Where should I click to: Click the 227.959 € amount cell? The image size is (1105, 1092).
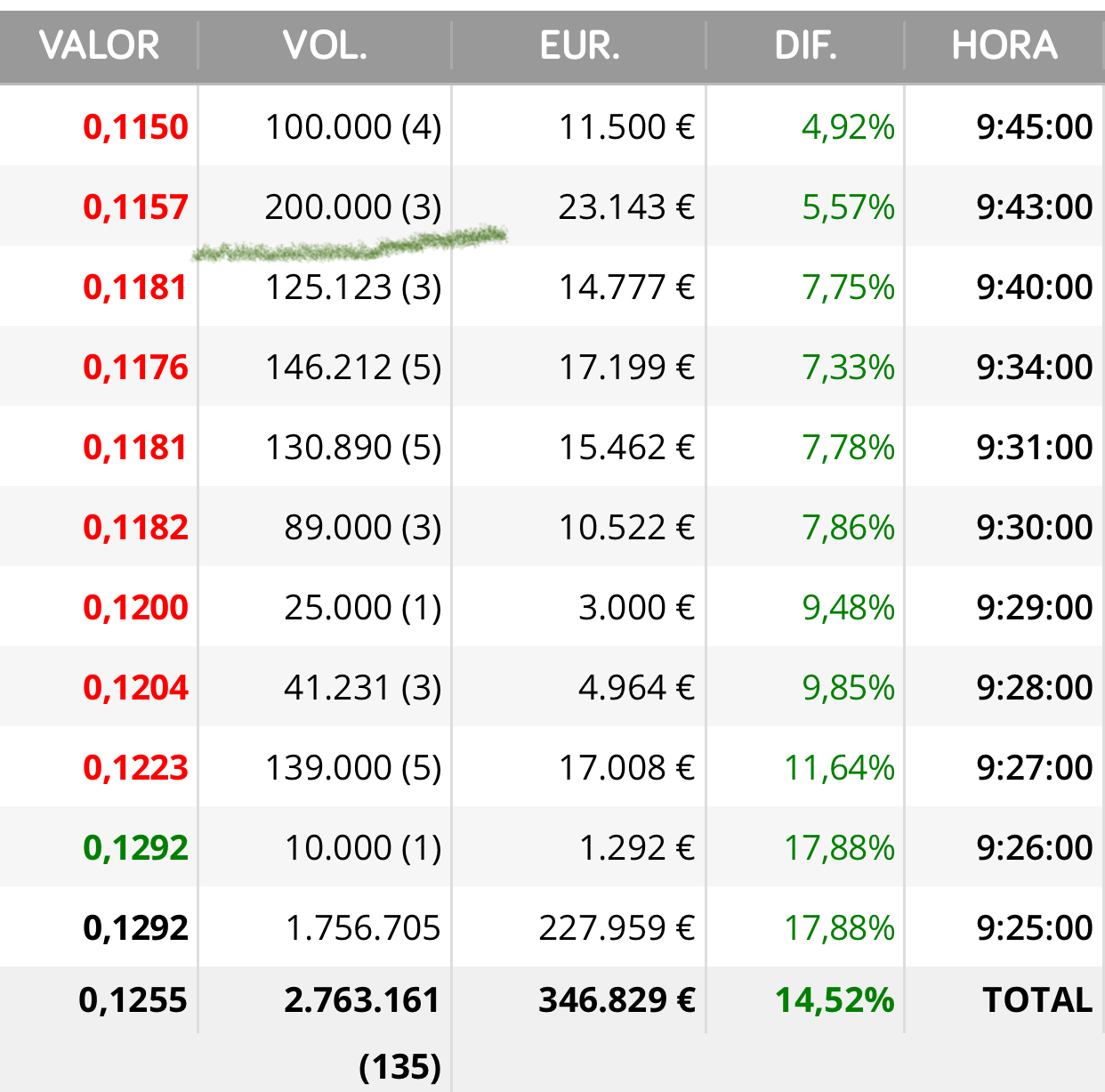(x=617, y=928)
